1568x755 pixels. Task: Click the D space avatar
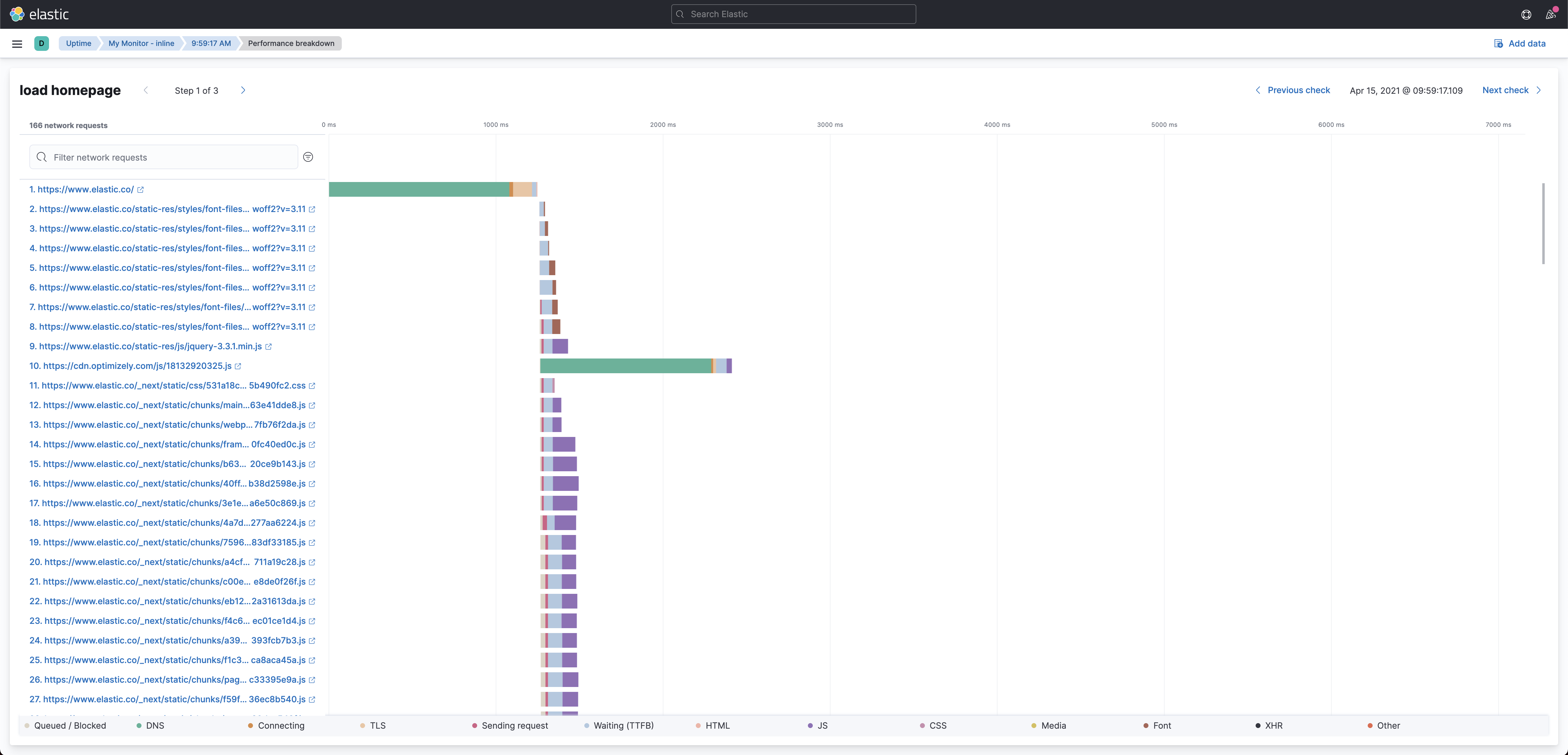(x=41, y=44)
